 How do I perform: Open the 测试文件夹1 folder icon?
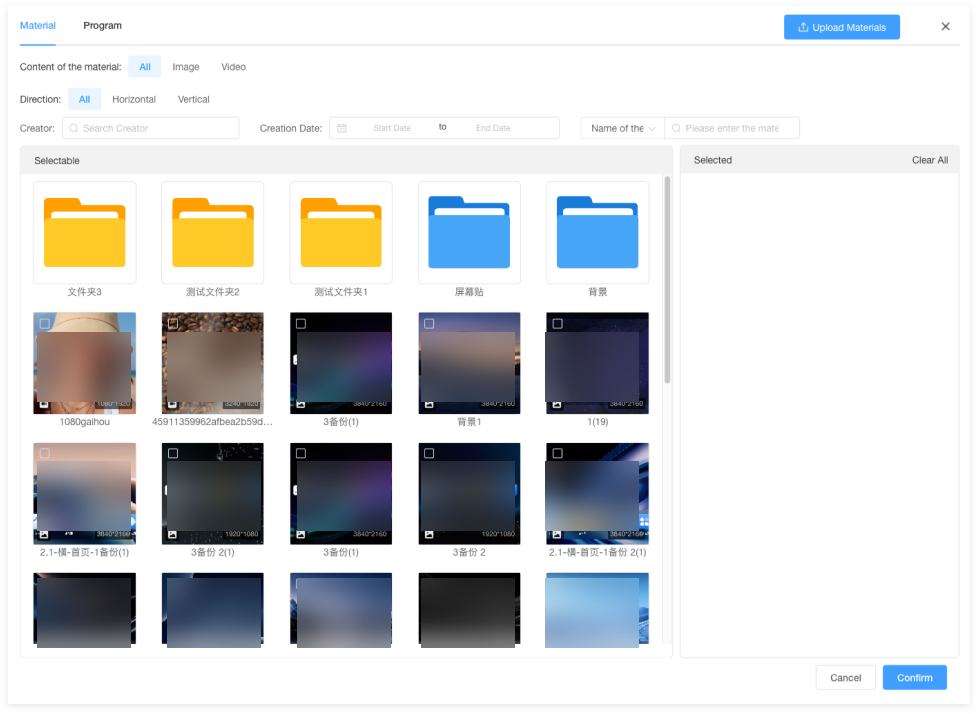pyautogui.click(x=341, y=233)
